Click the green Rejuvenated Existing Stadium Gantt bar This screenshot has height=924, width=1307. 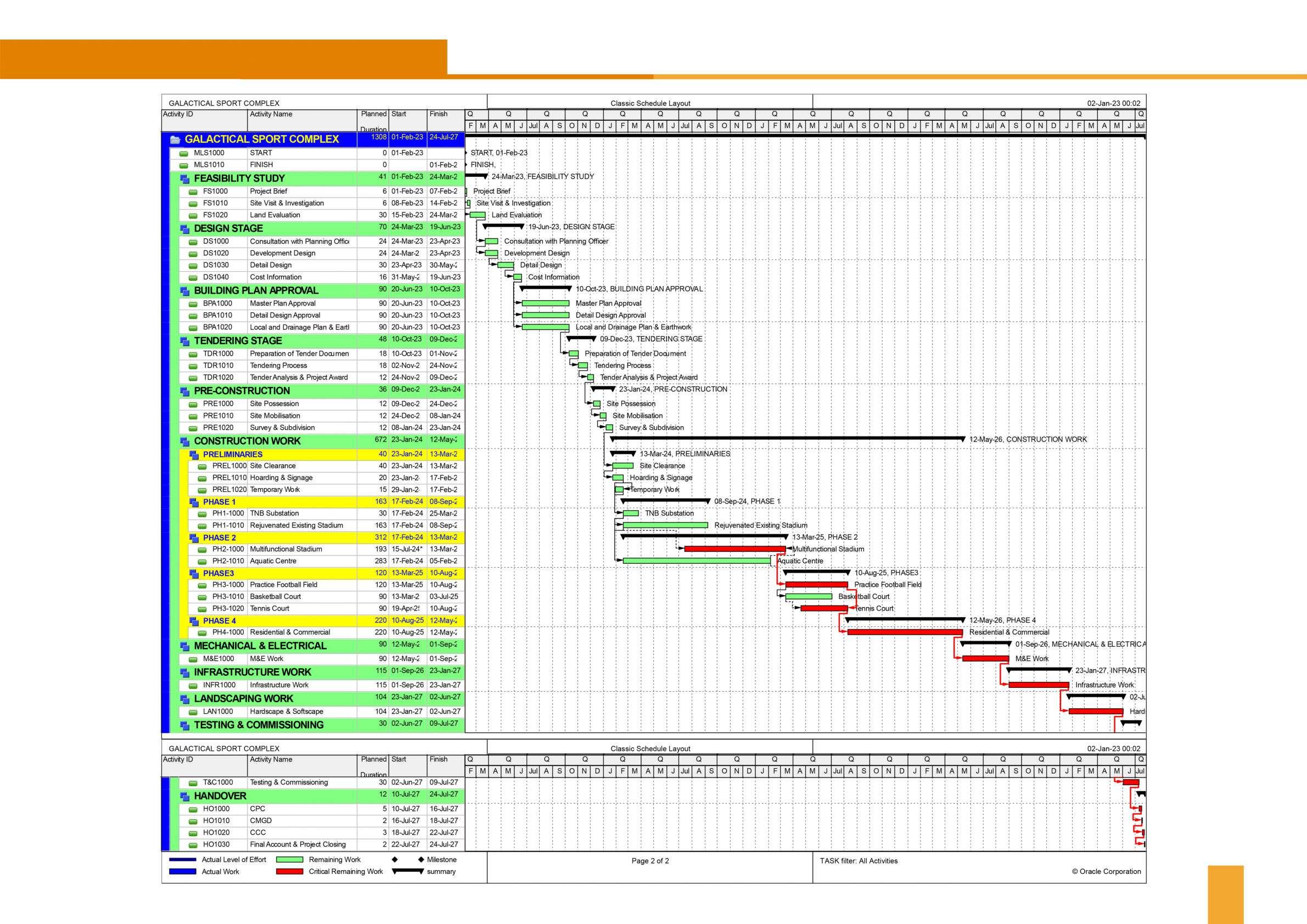(x=665, y=525)
